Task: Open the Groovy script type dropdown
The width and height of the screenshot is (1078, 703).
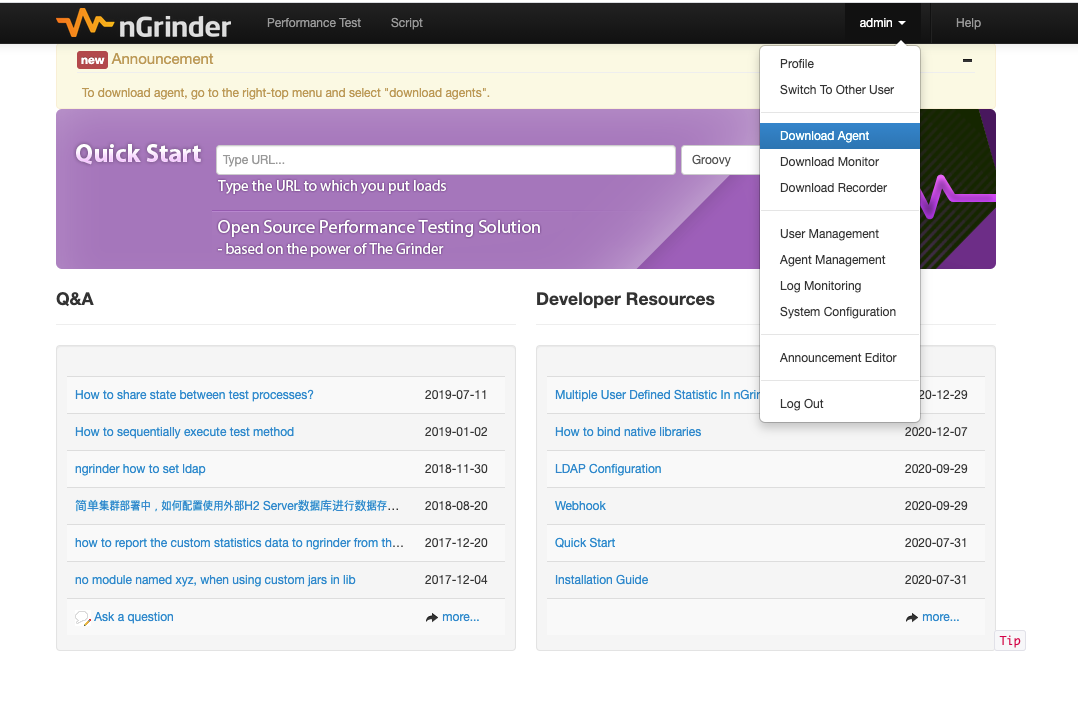Action: 720,159
